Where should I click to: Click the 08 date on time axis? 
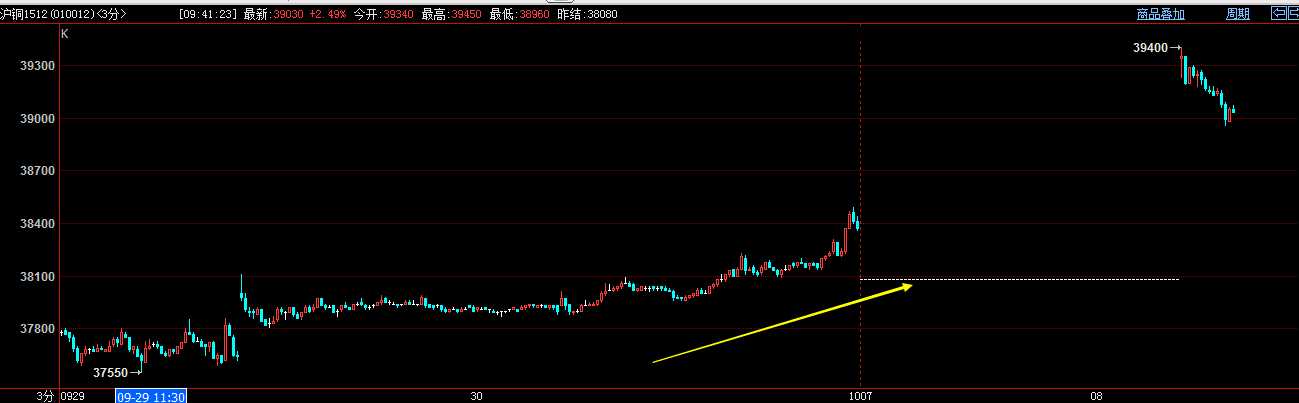click(x=1096, y=396)
